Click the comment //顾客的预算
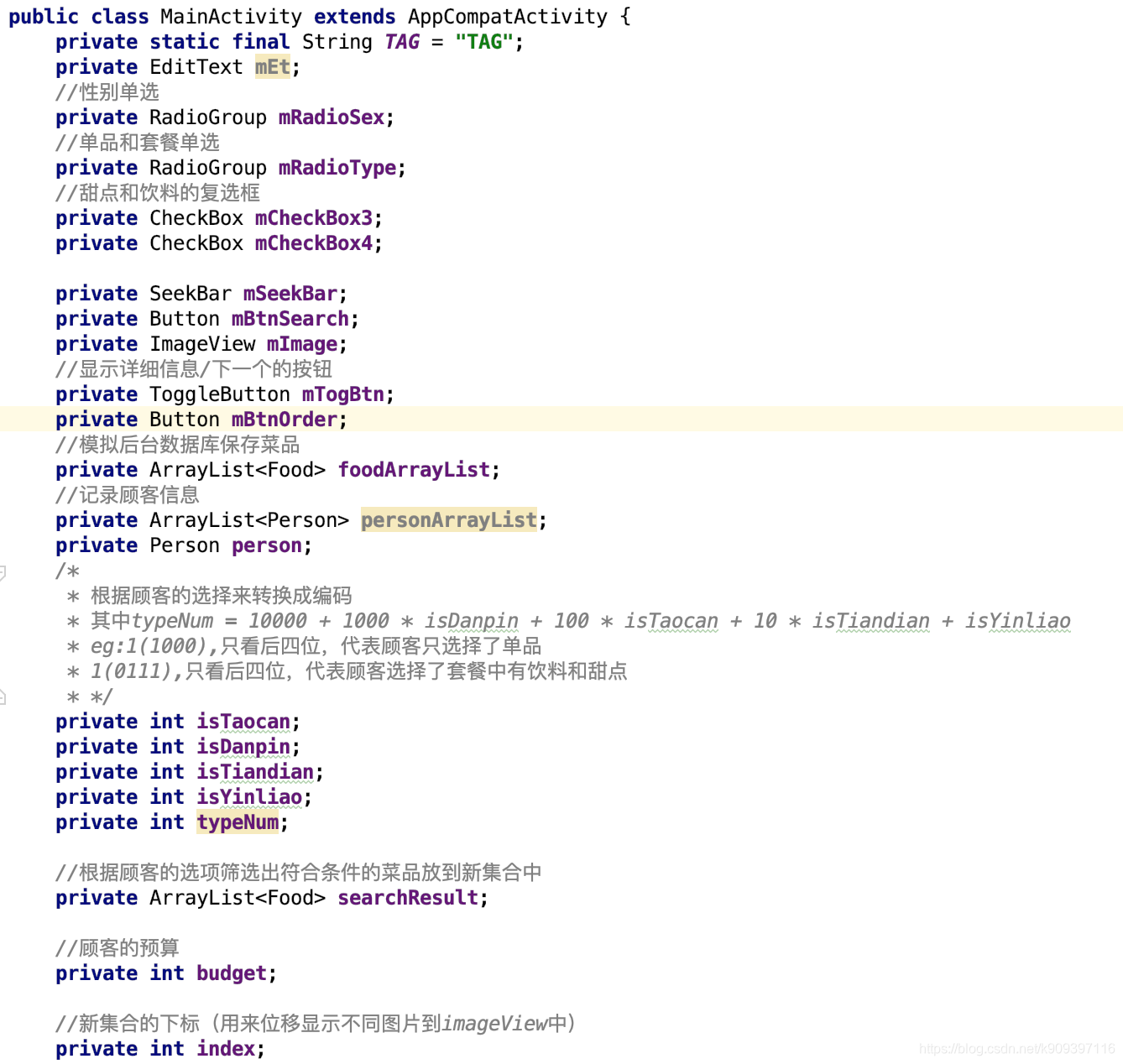The width and height of the screenshot is (1123, 1064). (x=118, y=948)
